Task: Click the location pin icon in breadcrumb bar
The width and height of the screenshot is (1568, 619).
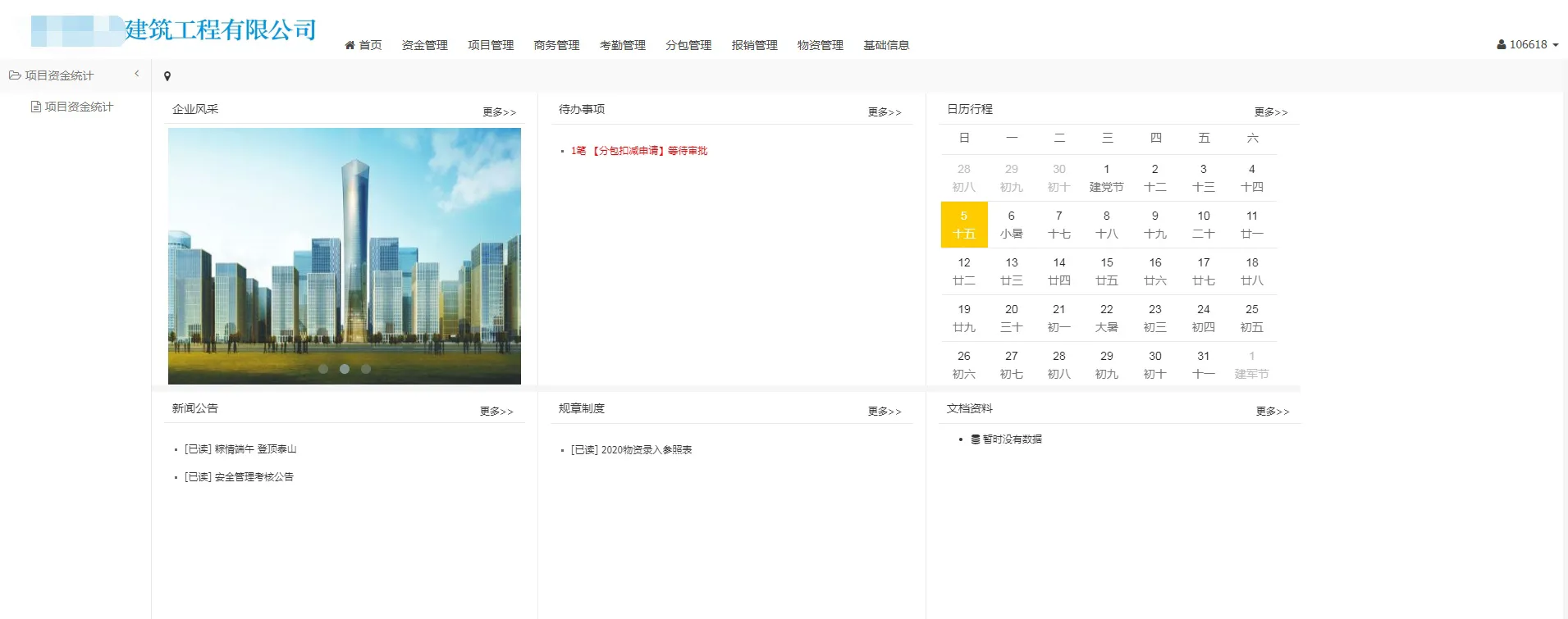Action: click(167, 76)
